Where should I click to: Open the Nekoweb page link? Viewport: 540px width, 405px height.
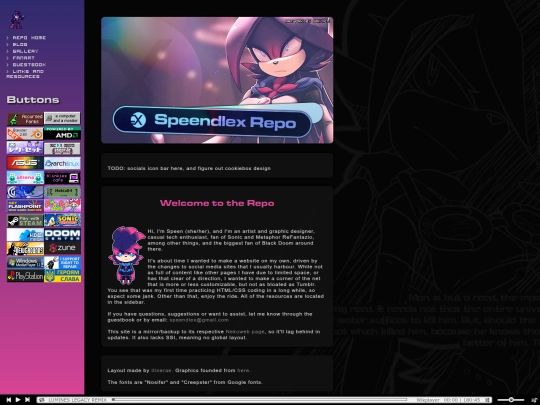coord(245,332)
